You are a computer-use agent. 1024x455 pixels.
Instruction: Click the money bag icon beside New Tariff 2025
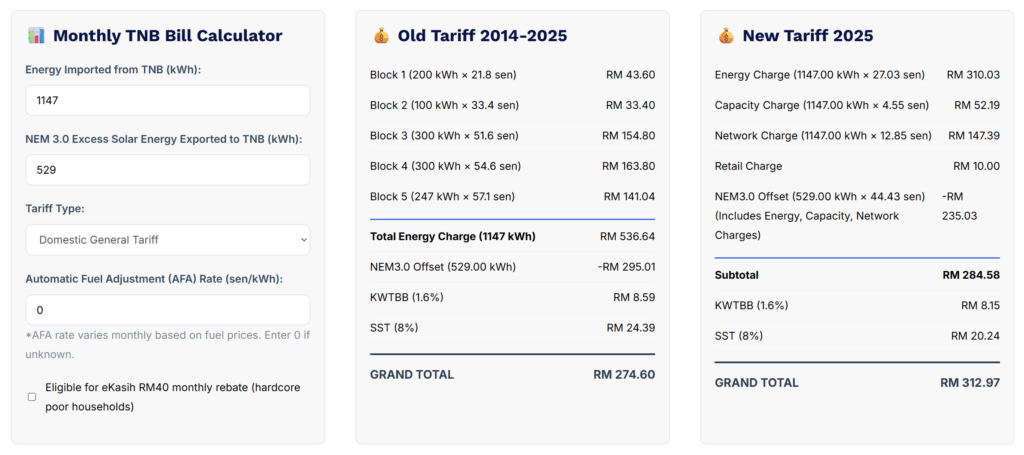point(726,36)
